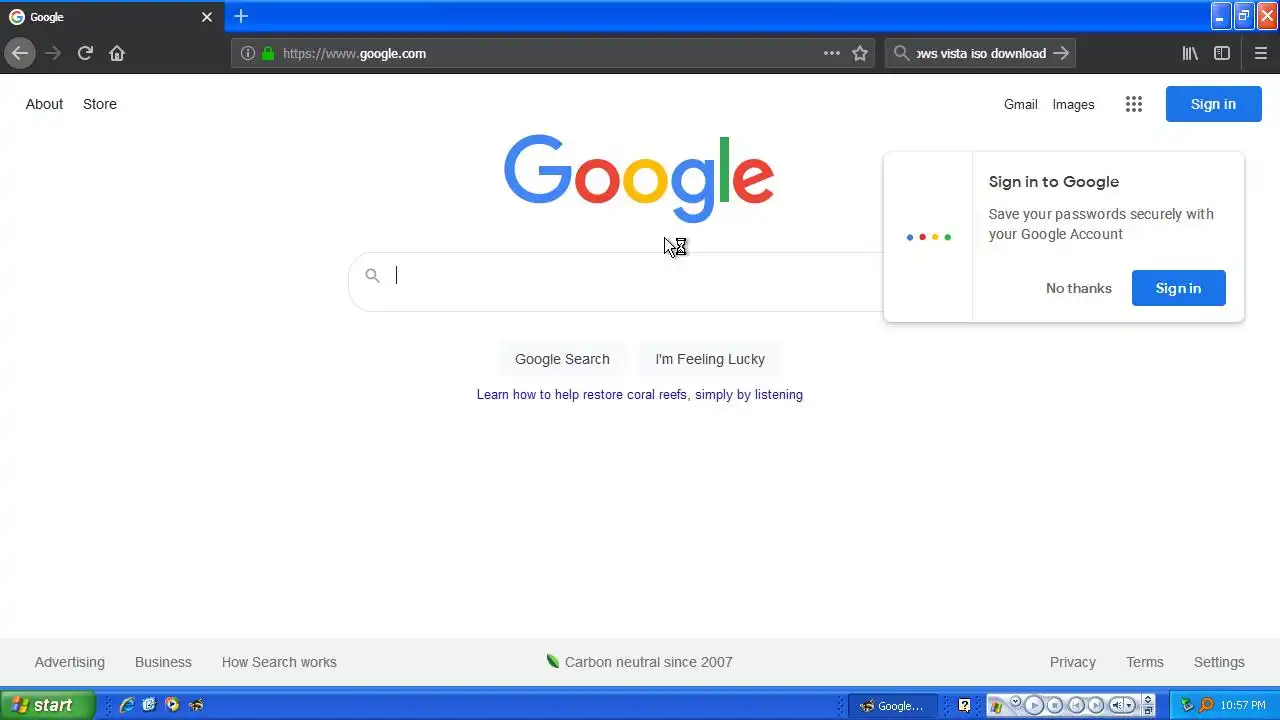Click the green padlock security icon

[x=268, y=53]
